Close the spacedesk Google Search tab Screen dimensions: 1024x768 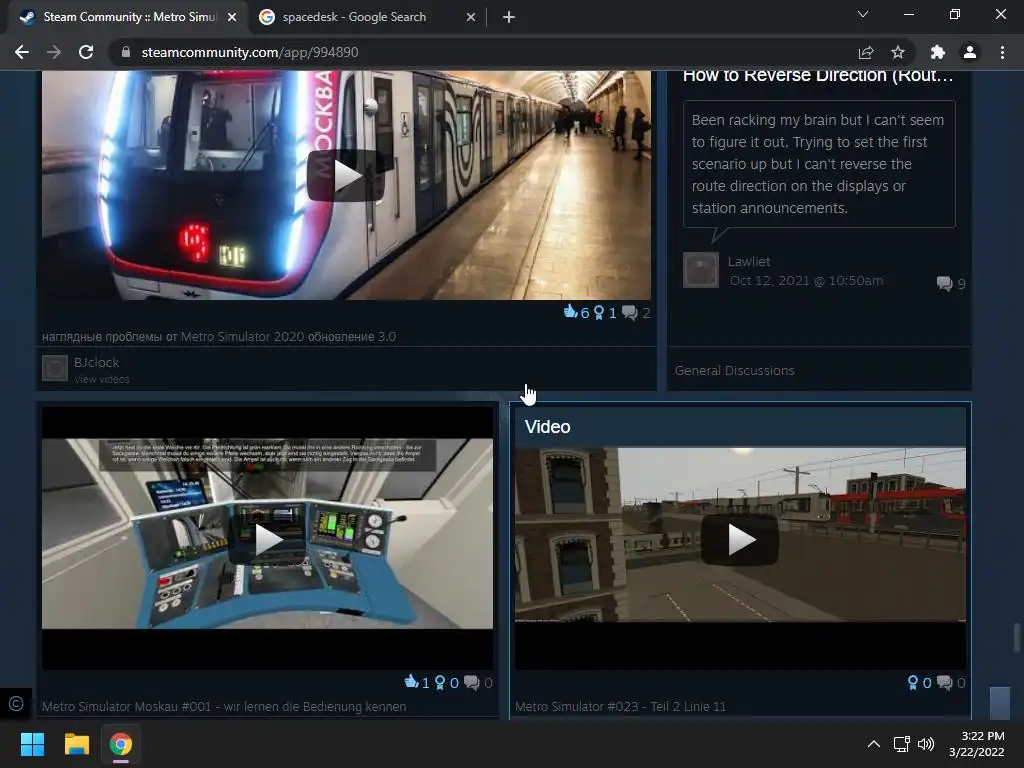pos(471,17)
